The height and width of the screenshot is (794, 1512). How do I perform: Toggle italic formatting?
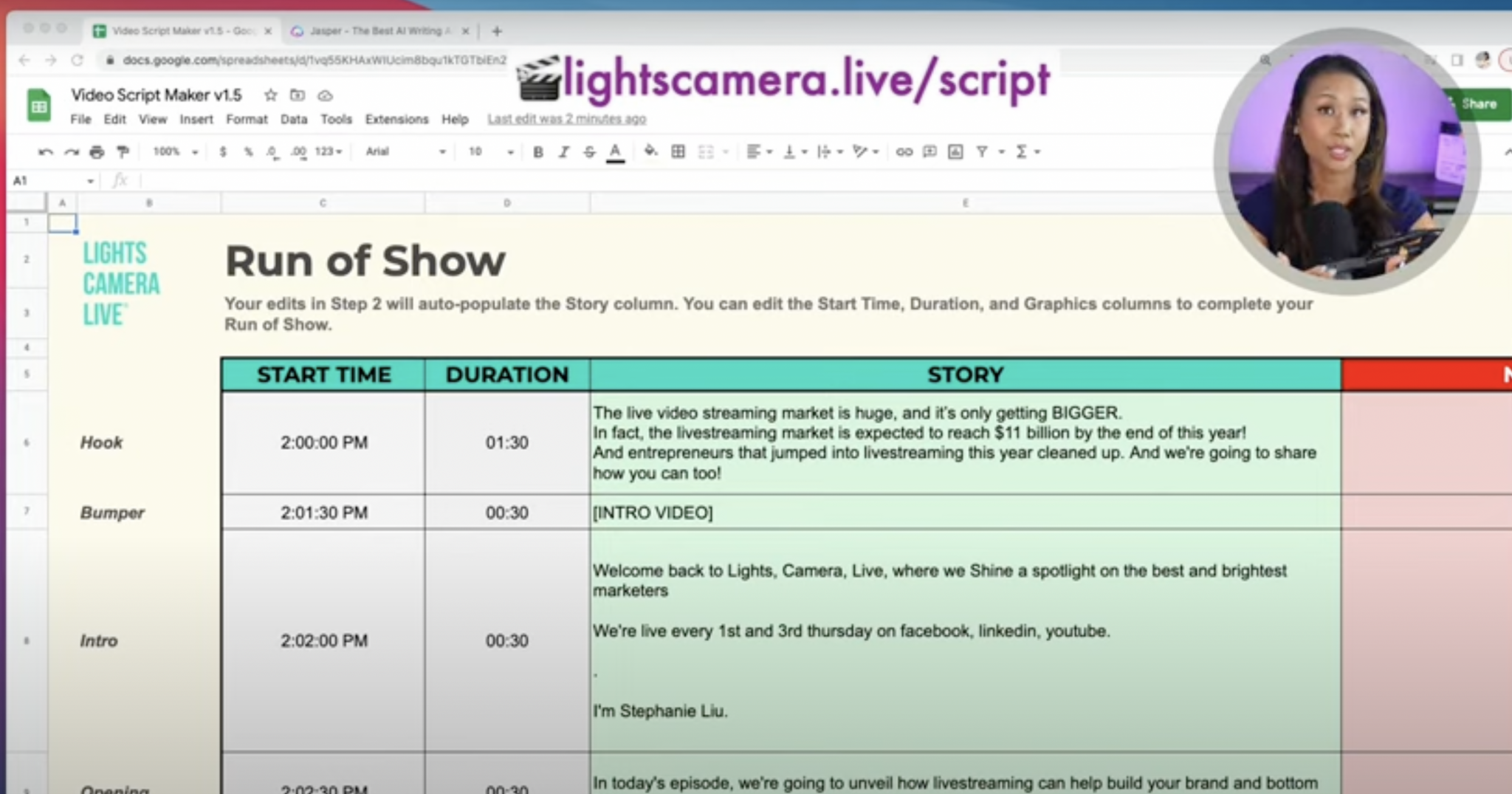point(563,151)
